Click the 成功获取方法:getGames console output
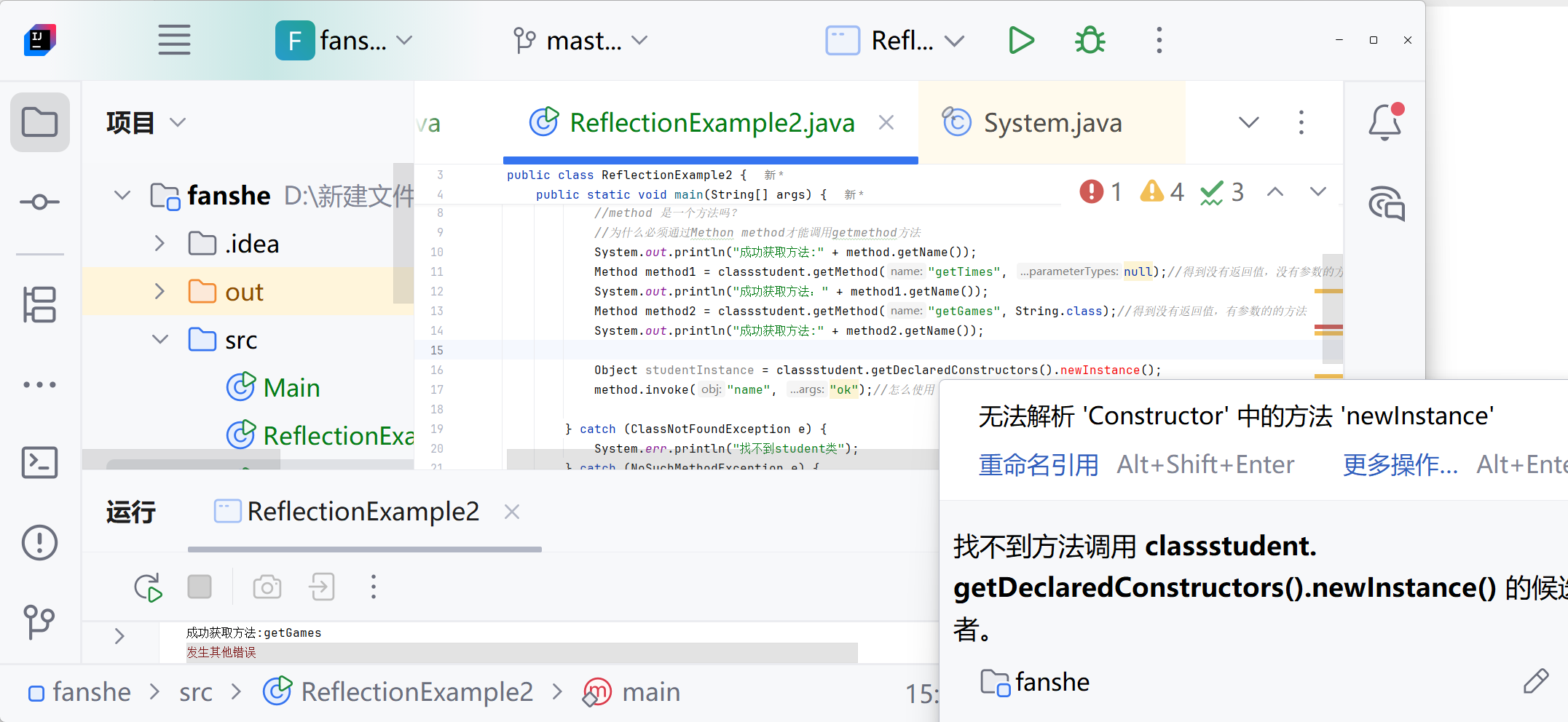 pyautogui.click(x=253, y=632)
